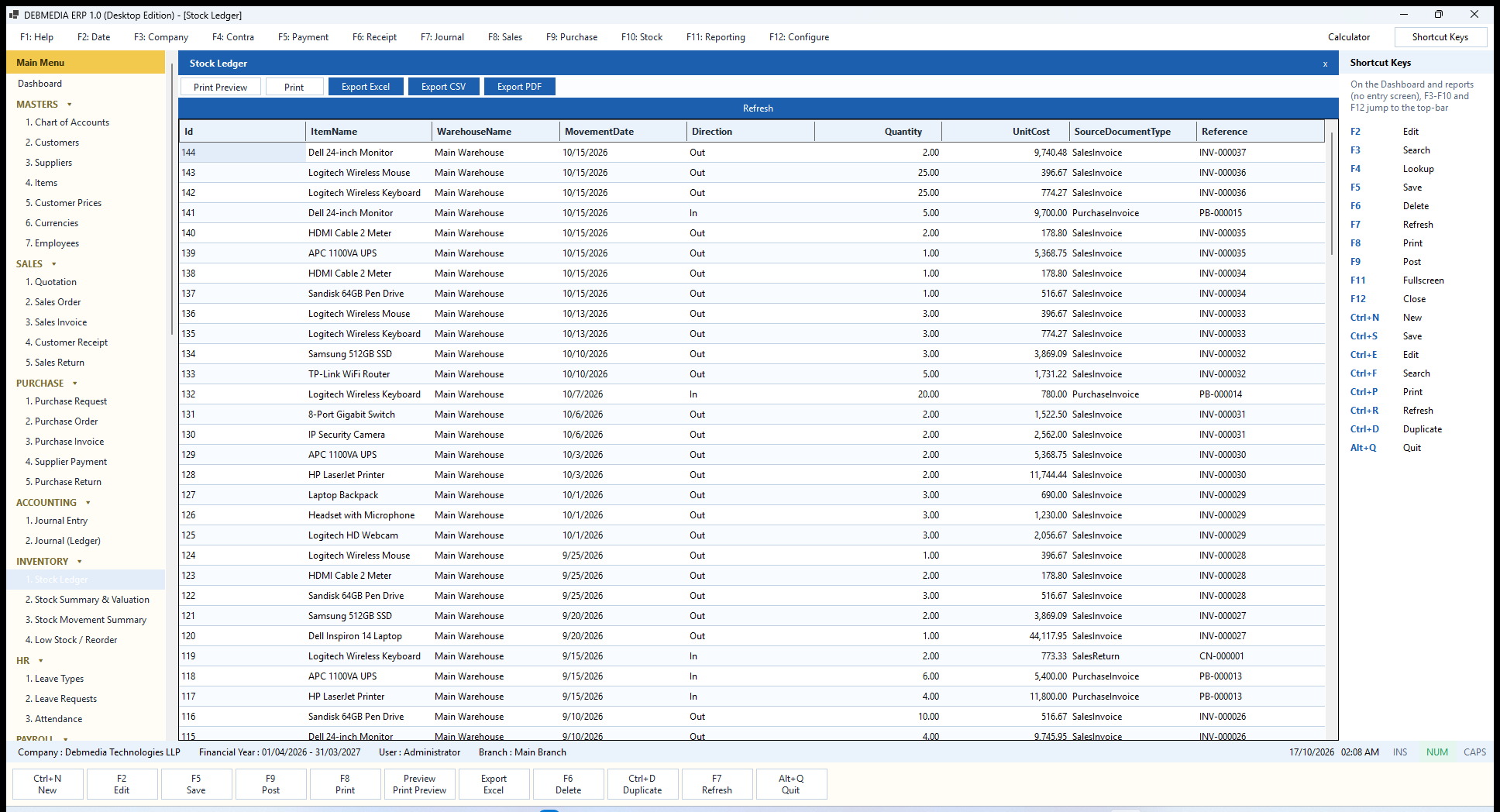This screenshot has width=1500, height=812.
Task: Click the F9 Post bottom button
Action: pos(270,784)
